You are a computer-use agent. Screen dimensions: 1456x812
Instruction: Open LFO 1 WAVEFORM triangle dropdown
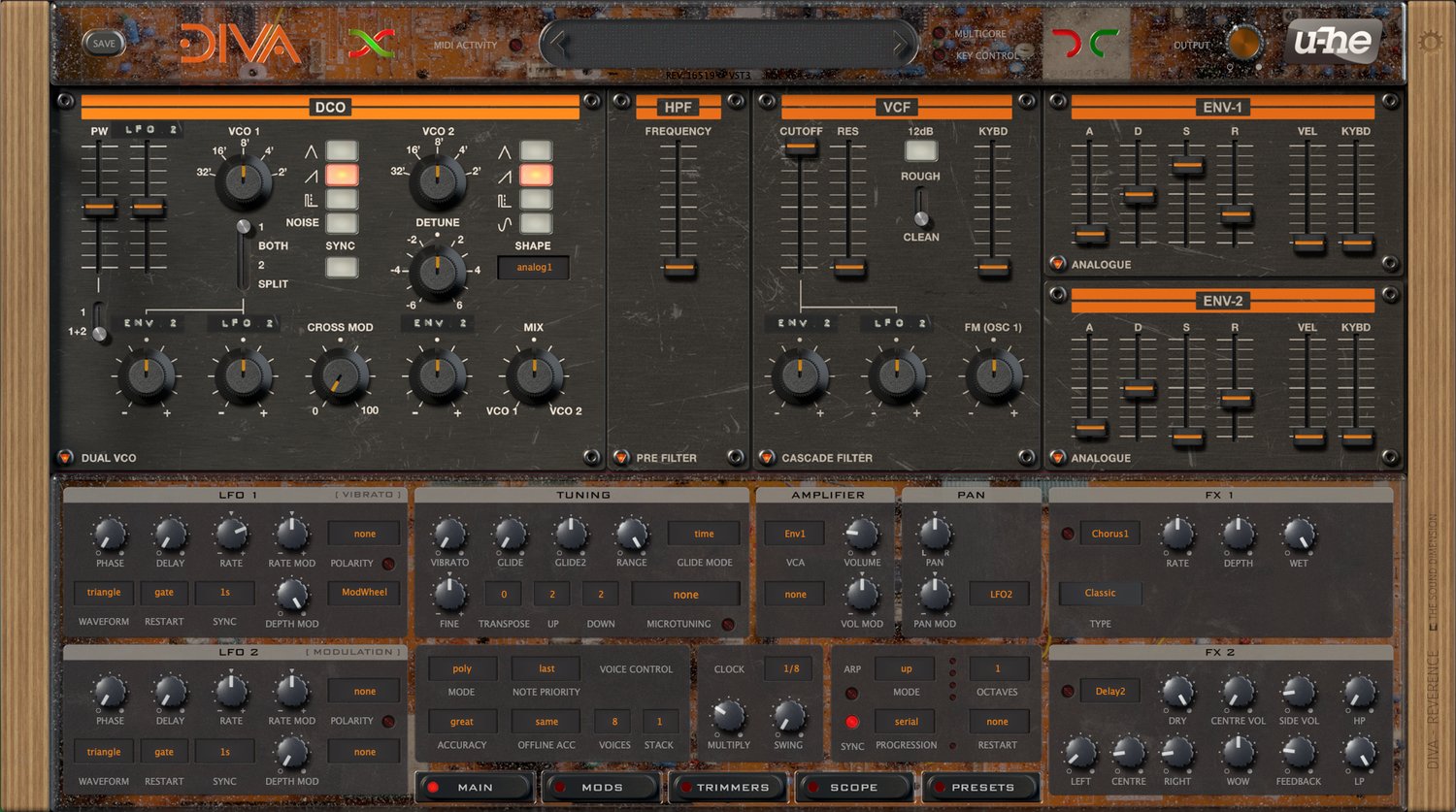[x=104, y=593]
